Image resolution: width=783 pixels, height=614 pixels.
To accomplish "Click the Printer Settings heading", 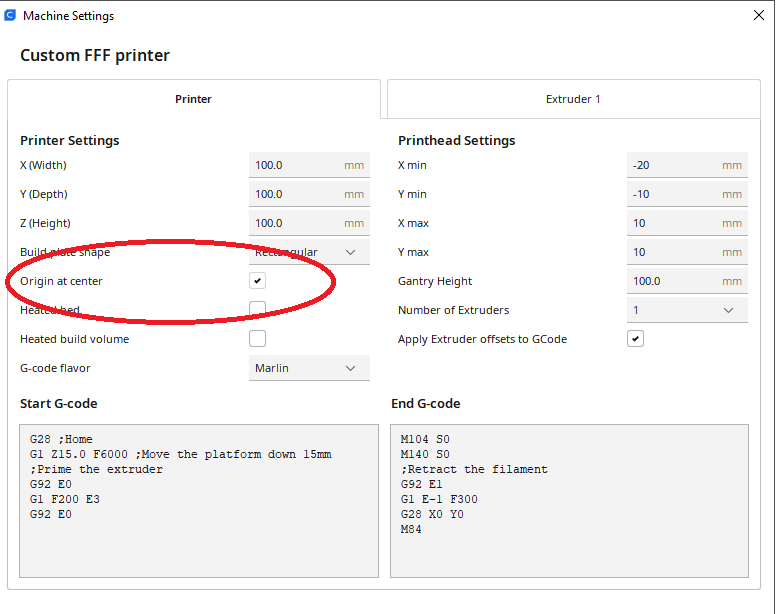I will [69, 141].
